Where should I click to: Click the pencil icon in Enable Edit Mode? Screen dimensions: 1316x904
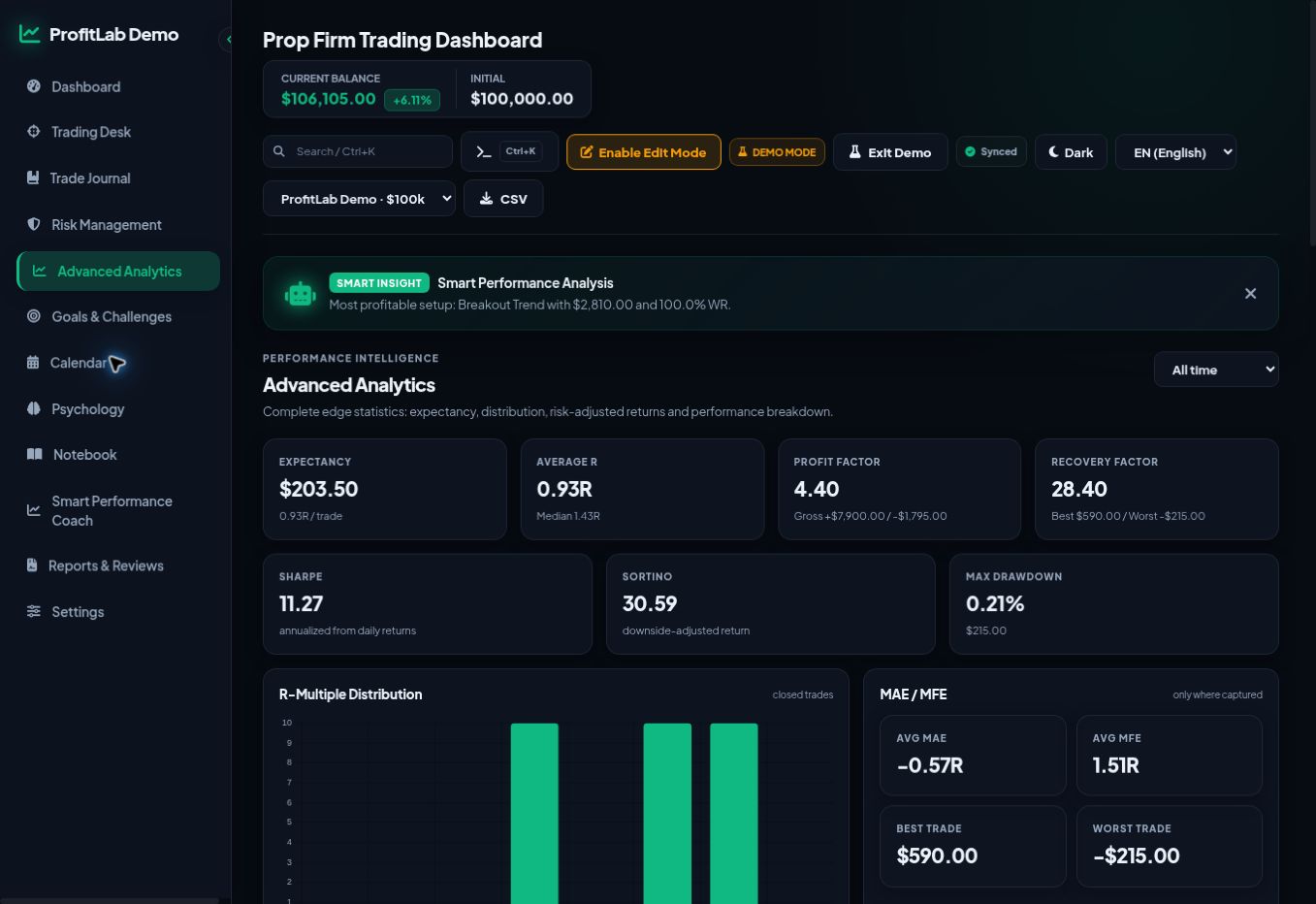click(x=587, y=152)
